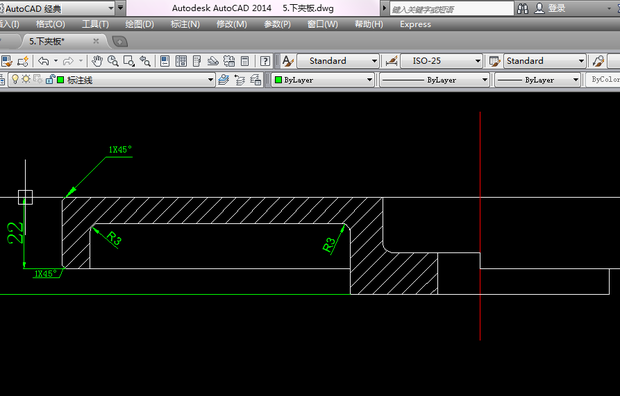Open the 工具(T) menu

point(95,24)
